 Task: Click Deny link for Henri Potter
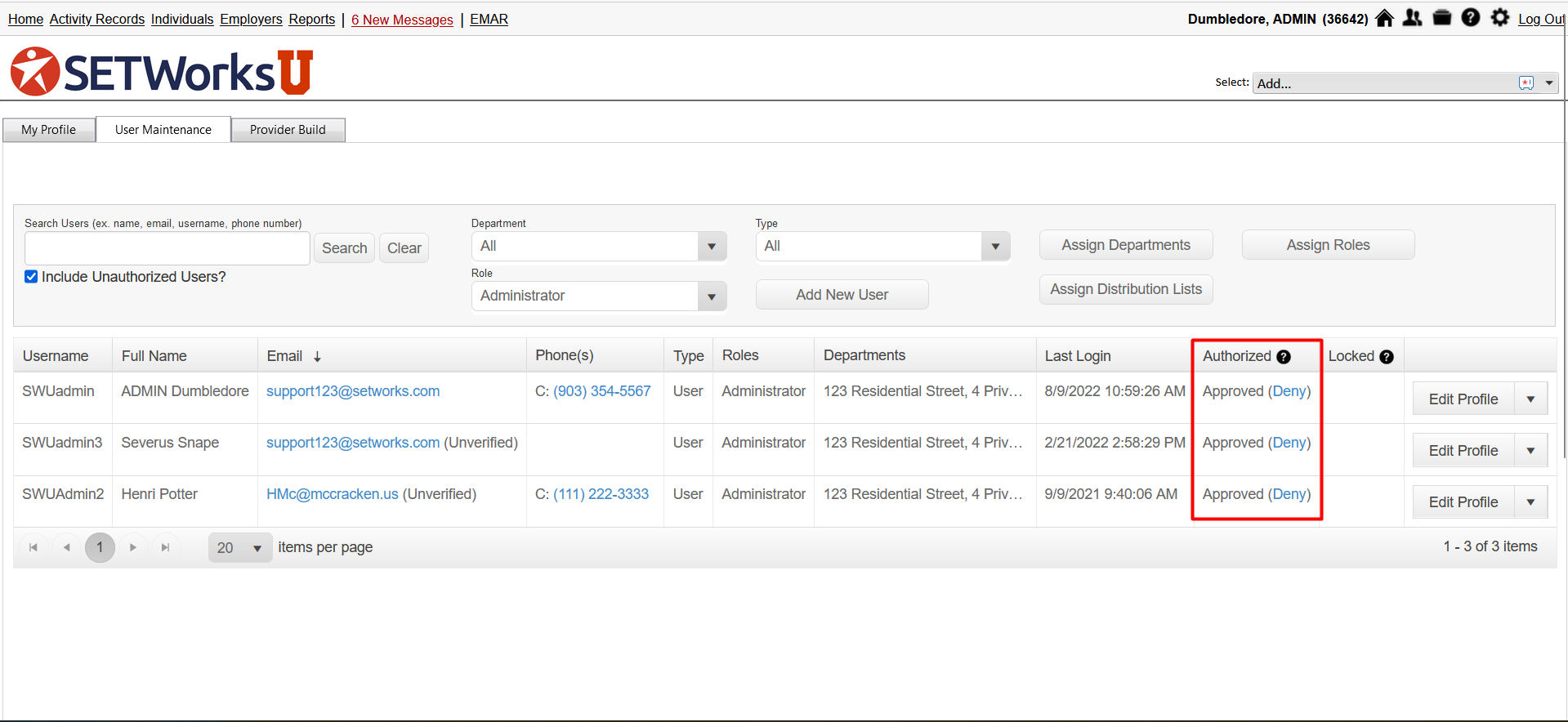point(1289,494)
